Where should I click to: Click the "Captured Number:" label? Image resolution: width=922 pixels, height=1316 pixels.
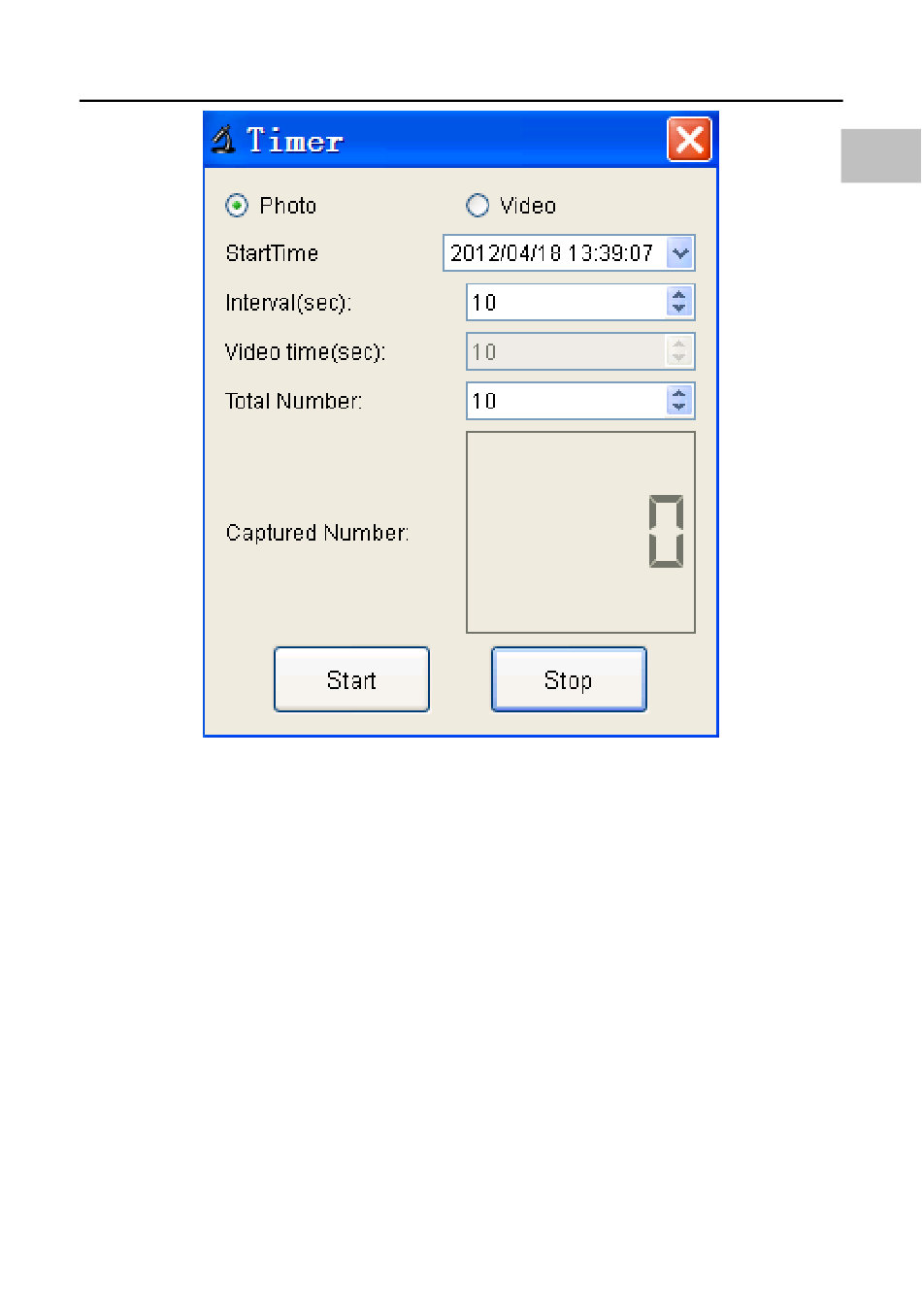[x=317, y=533]
